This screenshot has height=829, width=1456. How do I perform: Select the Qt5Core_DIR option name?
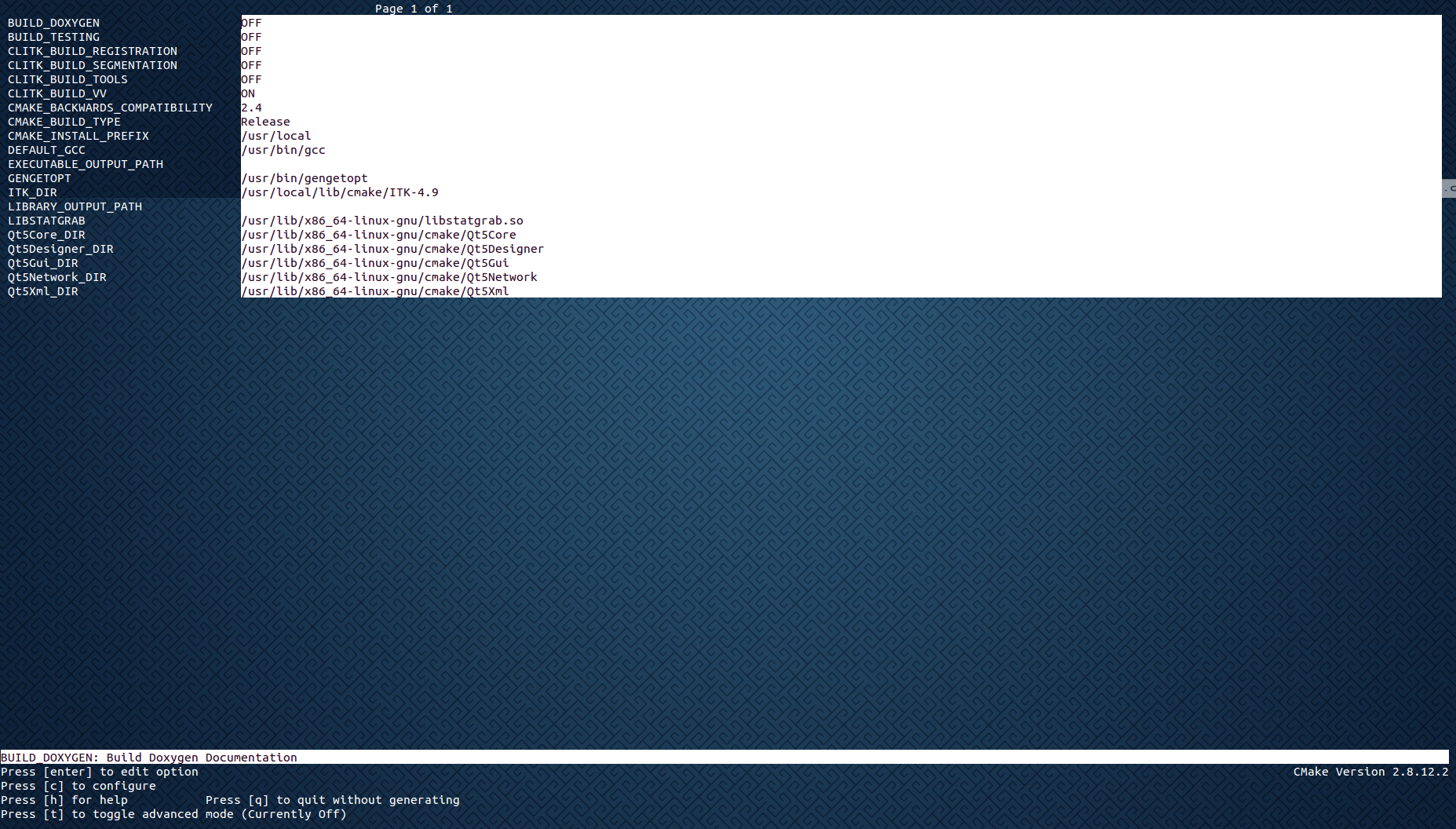pyautogui.click(x=46, y=235)
